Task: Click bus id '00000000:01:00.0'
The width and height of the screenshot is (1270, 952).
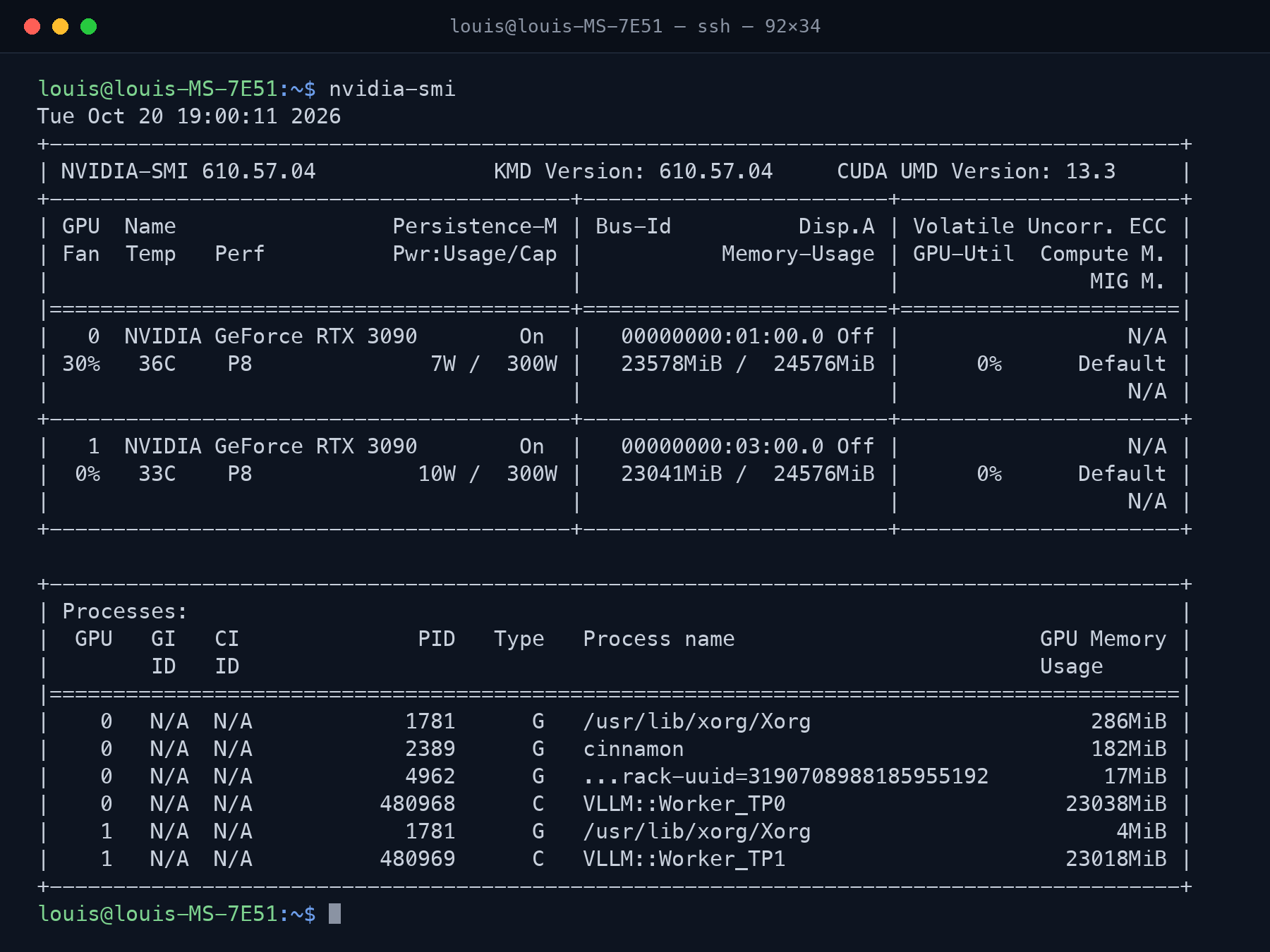Action: tap(722, 336)
